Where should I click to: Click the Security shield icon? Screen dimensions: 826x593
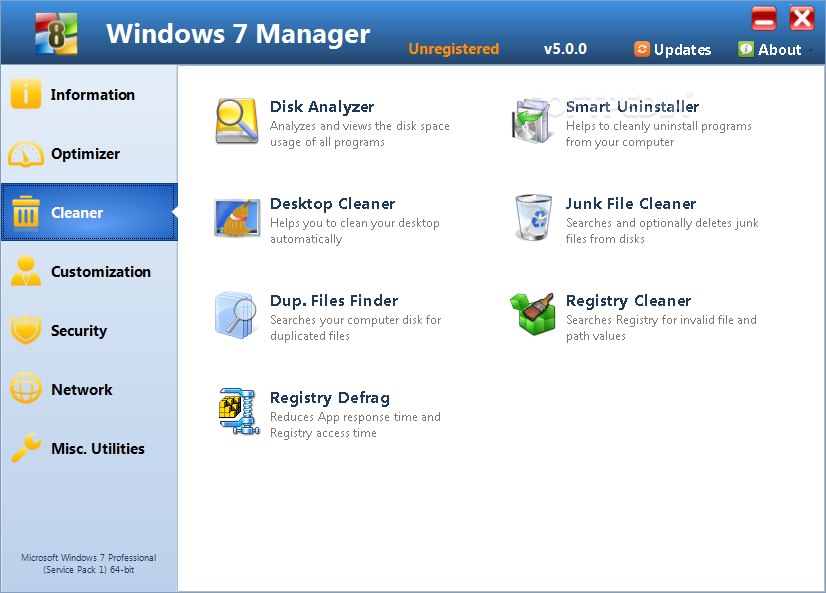(25, 330)
